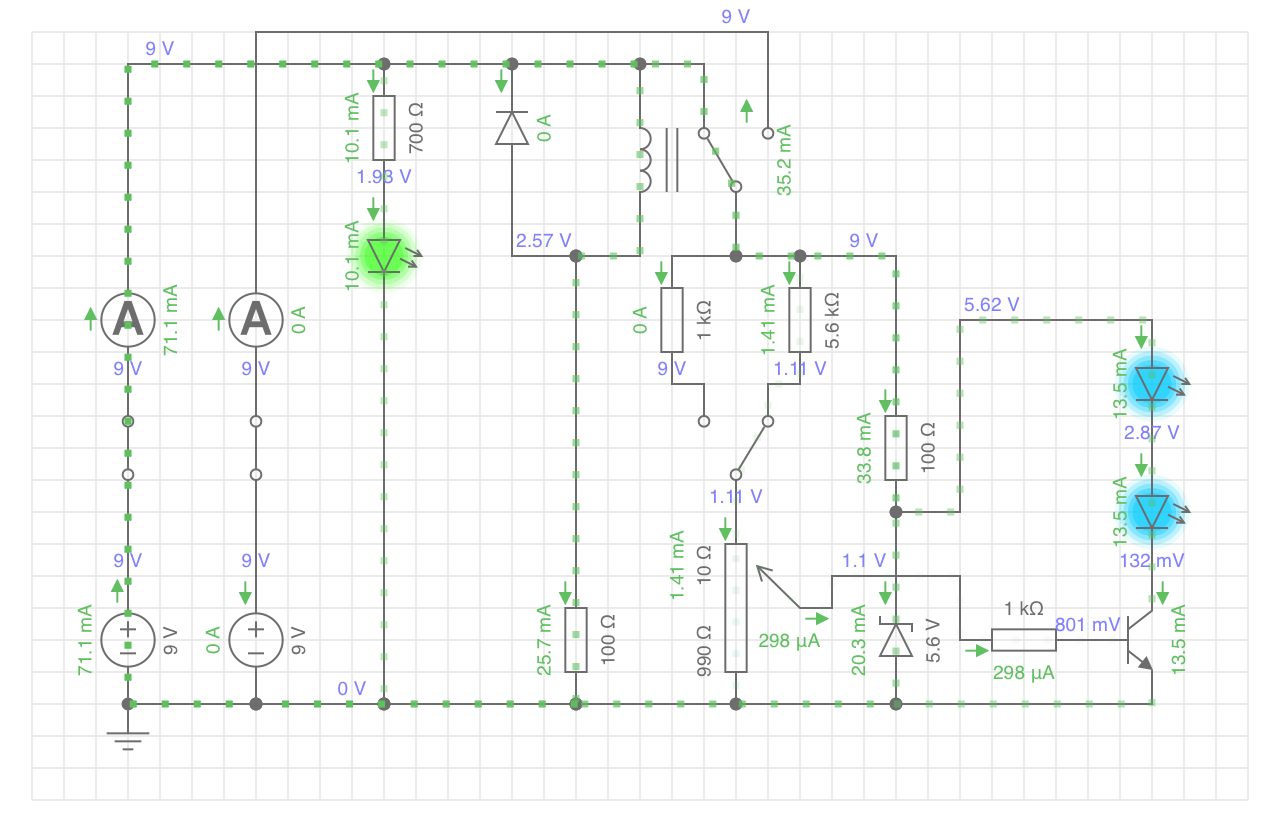Select the glowing green LED
The width and height of the screenshot is (1280, 832).
[x=384, y=255]
